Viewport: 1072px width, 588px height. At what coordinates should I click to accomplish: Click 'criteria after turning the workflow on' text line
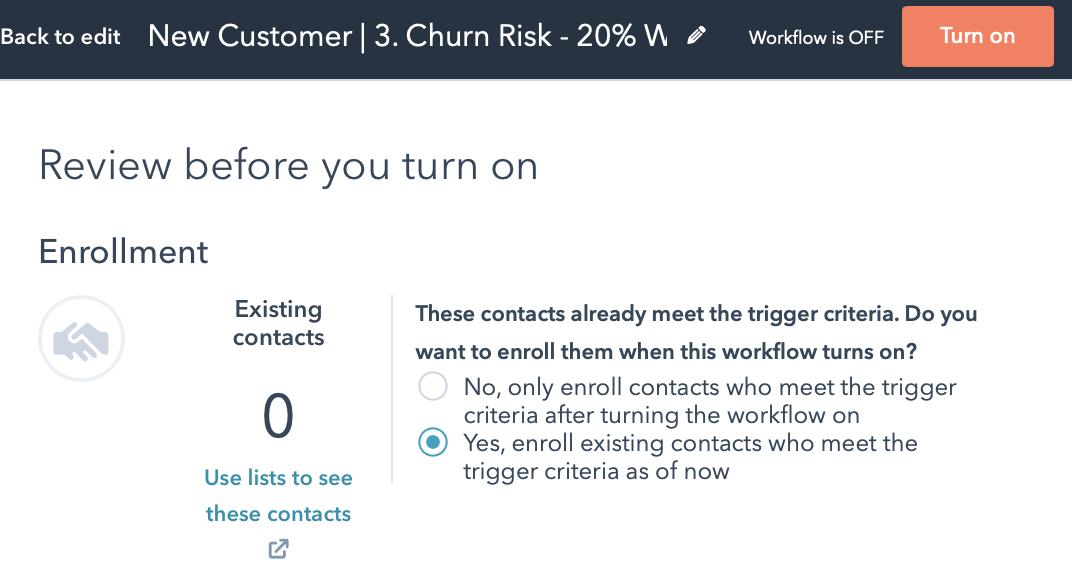661,415
